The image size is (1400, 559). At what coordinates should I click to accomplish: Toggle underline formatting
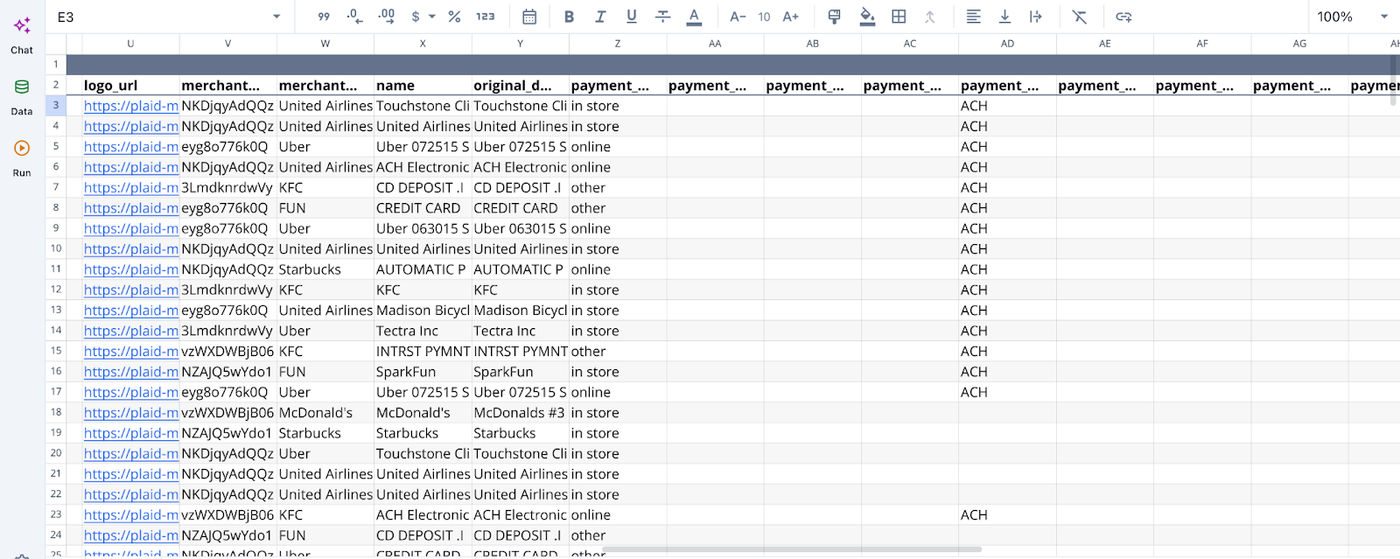point(631,16)
